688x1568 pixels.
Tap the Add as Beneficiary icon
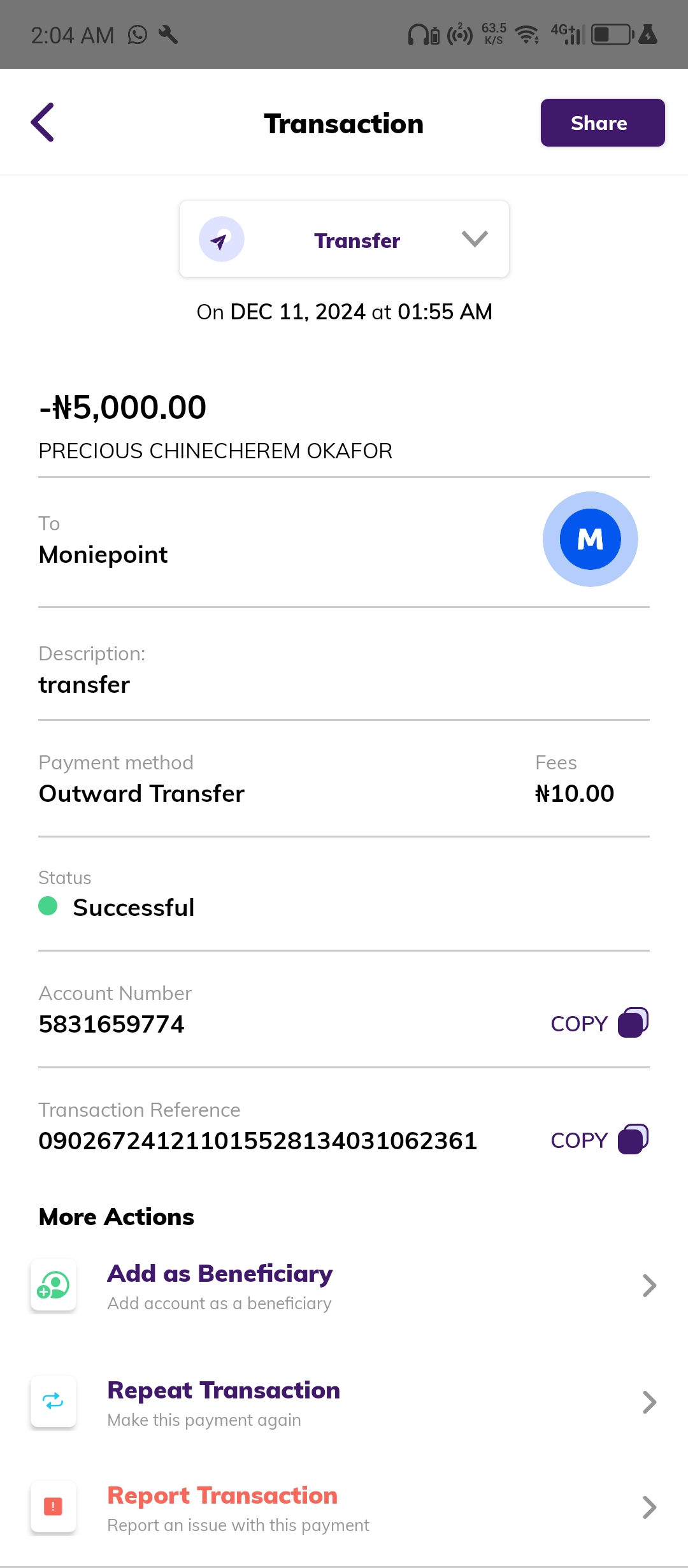[54, 1285]
